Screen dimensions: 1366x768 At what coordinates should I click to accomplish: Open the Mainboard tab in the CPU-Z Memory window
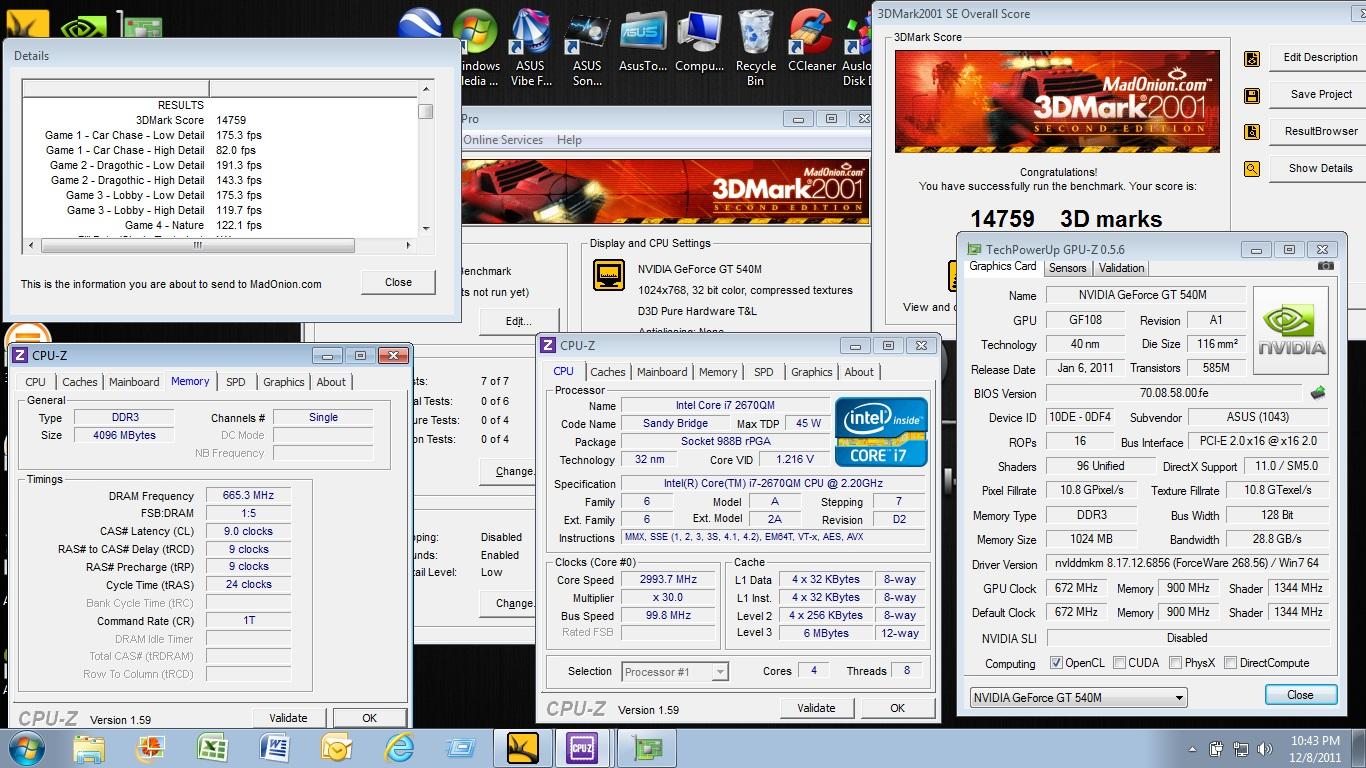coord(134,382)
